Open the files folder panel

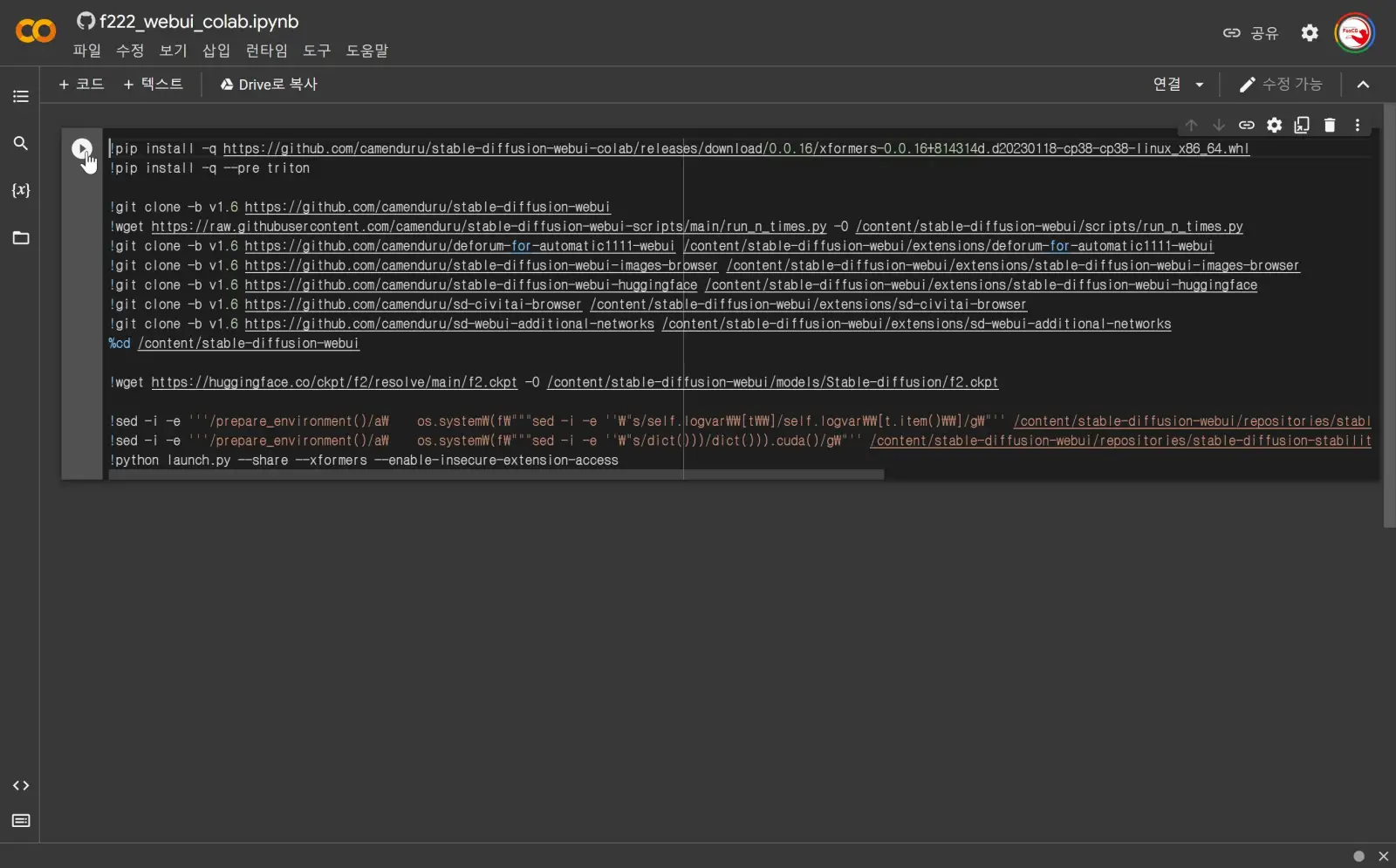pos(21,237)
